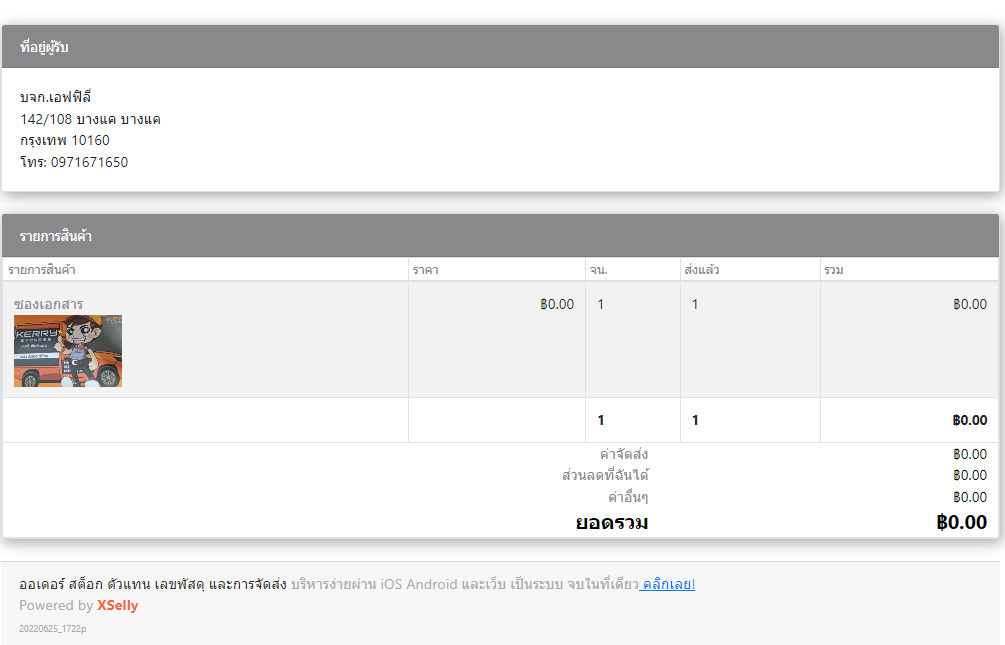The height and width of the screenshot is (645, 1005).
Task: Click the 'ยอดรวม' grand total label
Action: tap(611, 522)
